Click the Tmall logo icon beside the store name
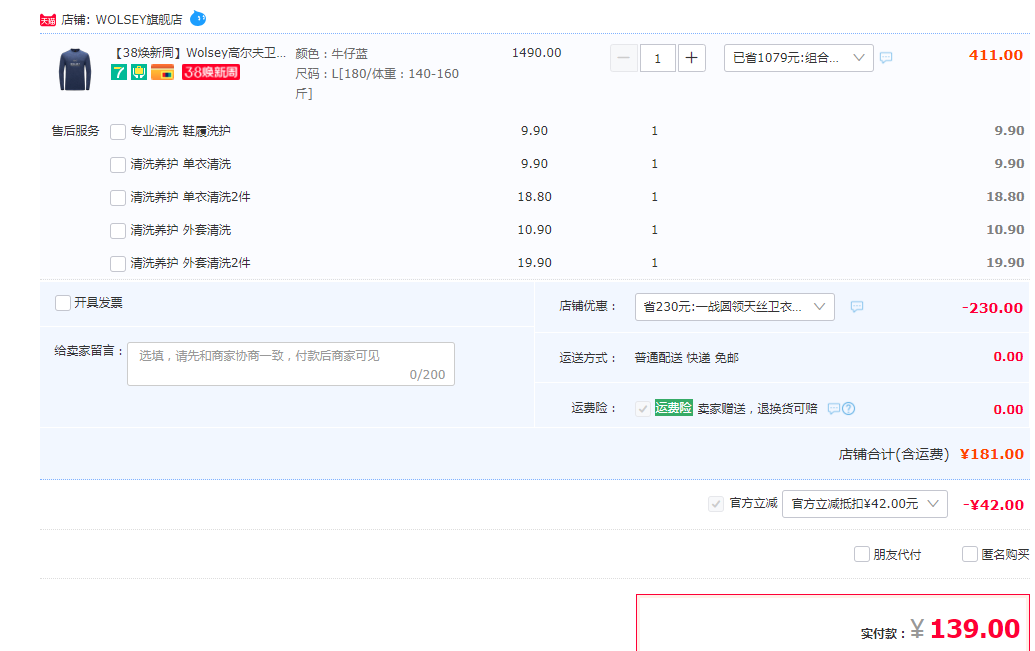This screenshot has width=1035, height=651. pos(48,20)
